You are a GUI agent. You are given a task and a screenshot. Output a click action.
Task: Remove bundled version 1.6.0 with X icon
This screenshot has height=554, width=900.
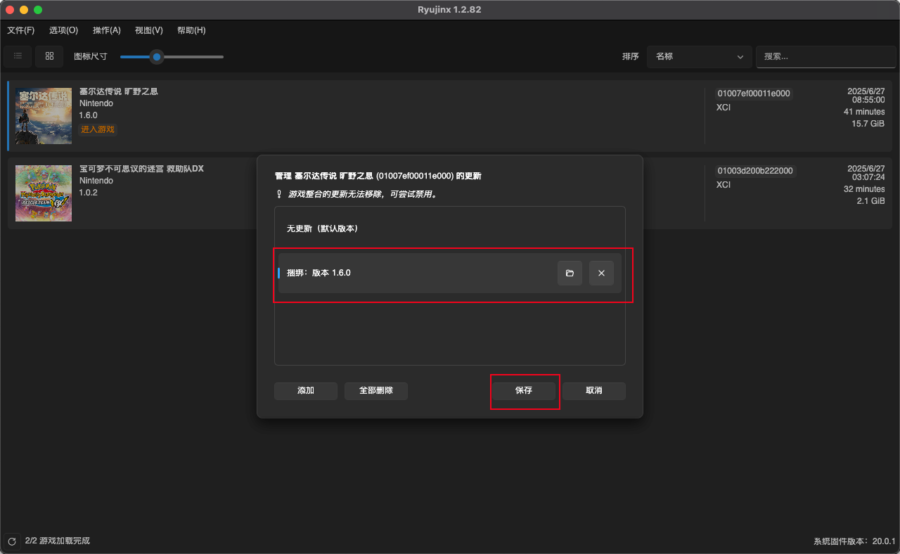[x=601, y=273]
